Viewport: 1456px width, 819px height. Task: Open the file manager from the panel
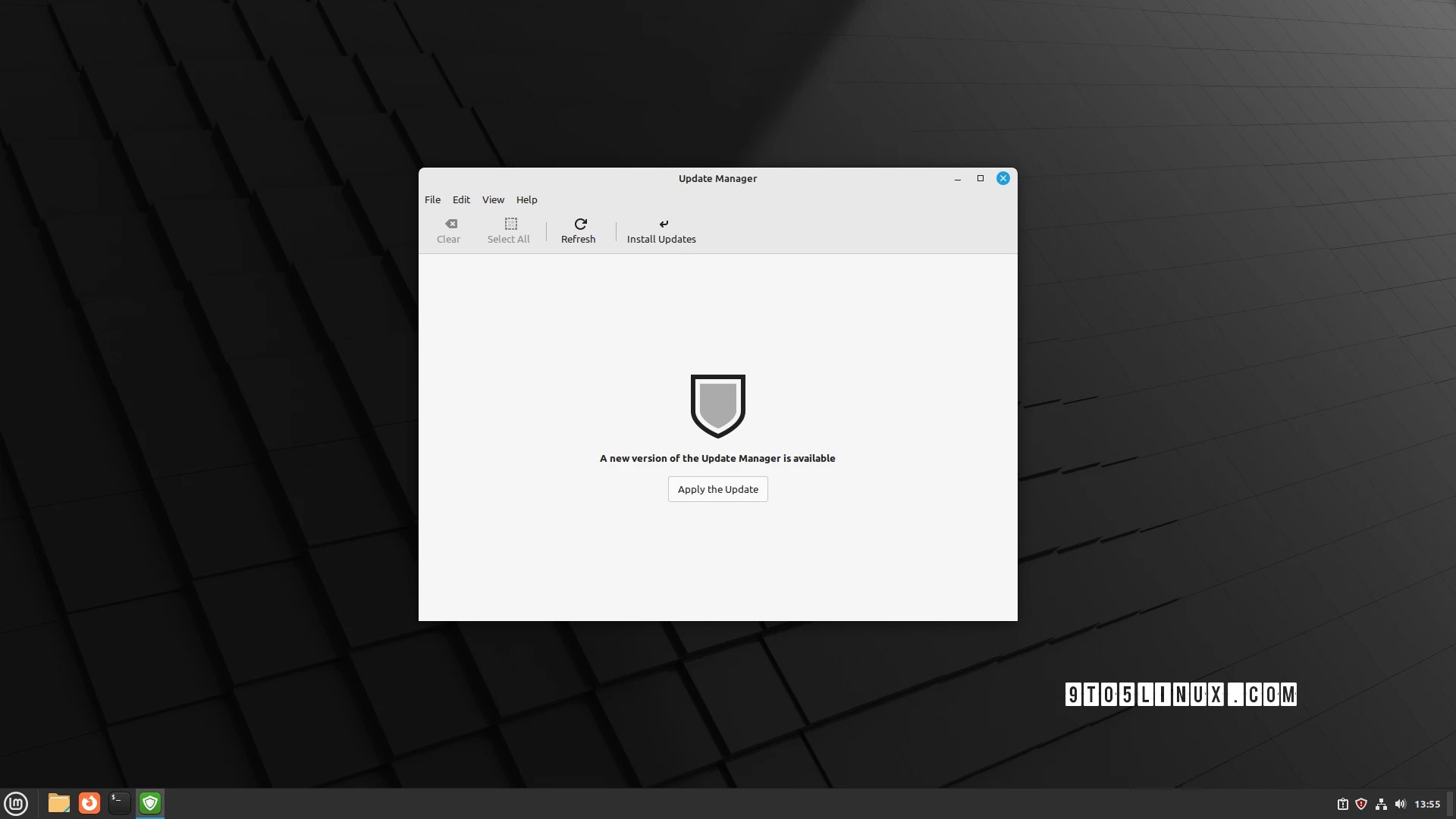(58, 803)
